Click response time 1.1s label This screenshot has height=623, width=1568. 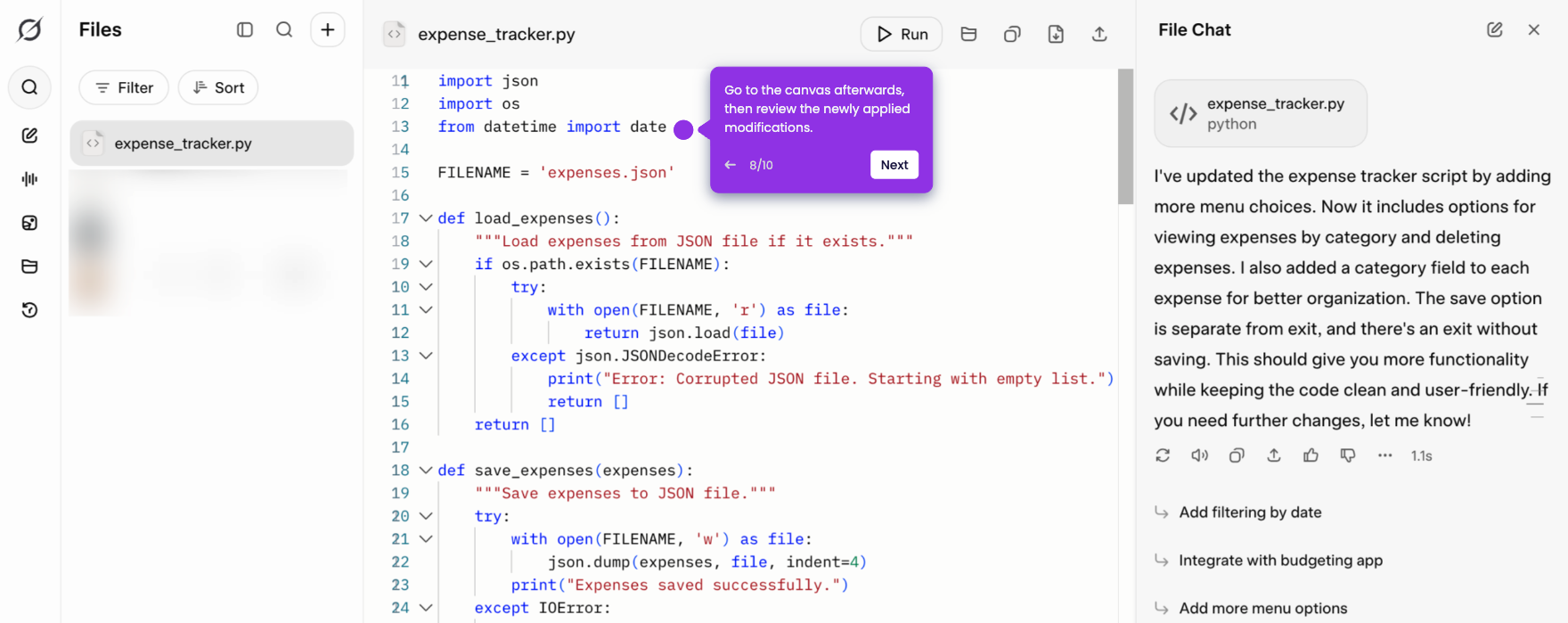[x=1421, y=456]
